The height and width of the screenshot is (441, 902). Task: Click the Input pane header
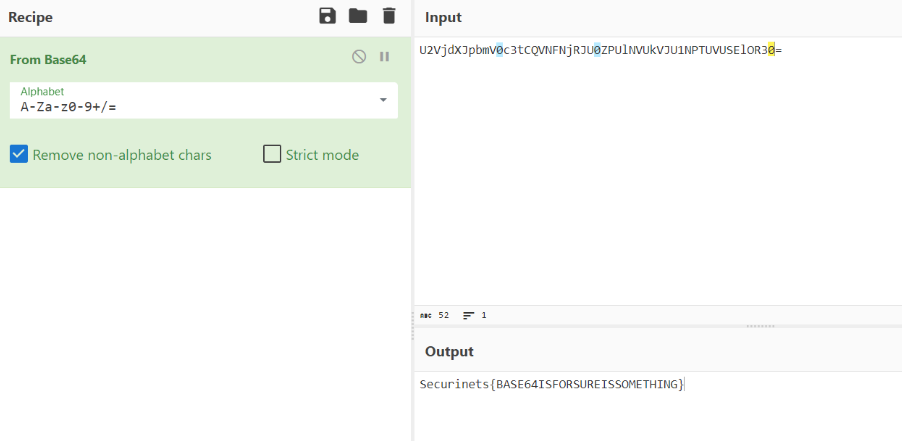pos(444,17)
